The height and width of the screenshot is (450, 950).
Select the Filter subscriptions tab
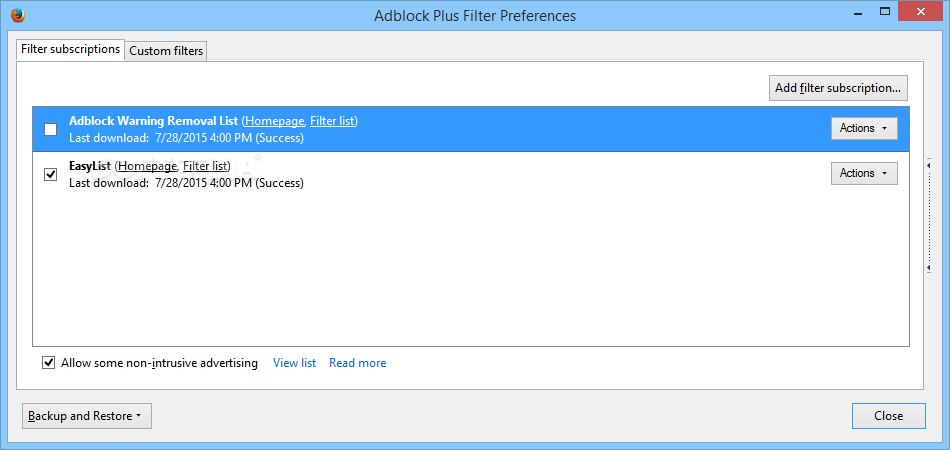pos(70,49)
